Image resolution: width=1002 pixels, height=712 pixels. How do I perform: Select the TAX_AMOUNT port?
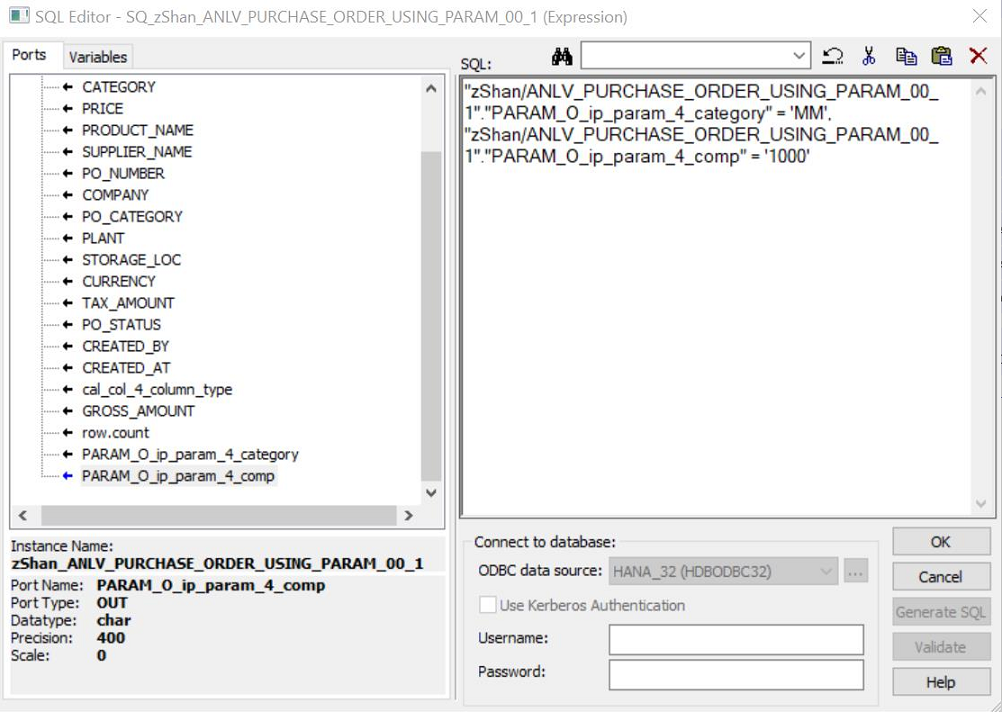coord(128,304)
